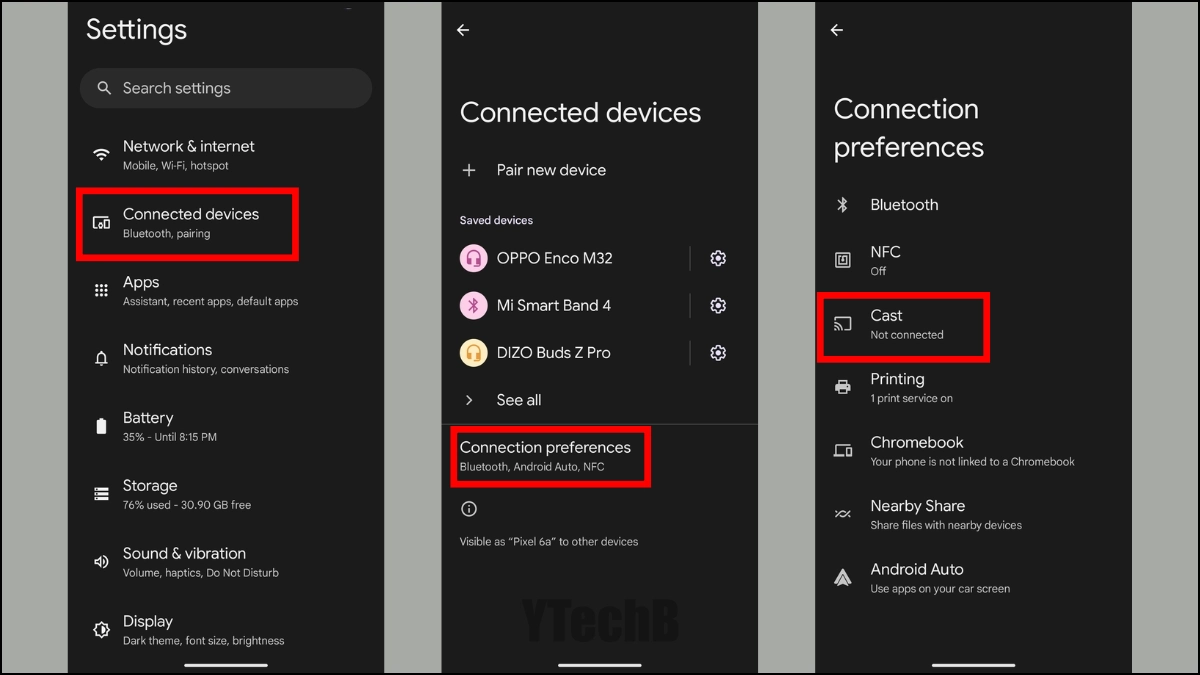Go back from Connected devices screen
This screenshot has height=675, width=1200.
(x=463, y=30)
